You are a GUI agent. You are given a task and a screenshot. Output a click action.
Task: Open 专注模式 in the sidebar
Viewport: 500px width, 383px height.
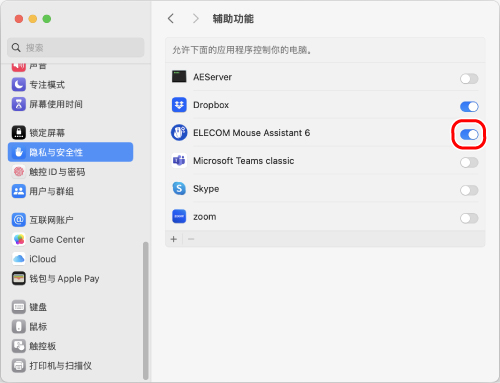click(x=47, y=85)
